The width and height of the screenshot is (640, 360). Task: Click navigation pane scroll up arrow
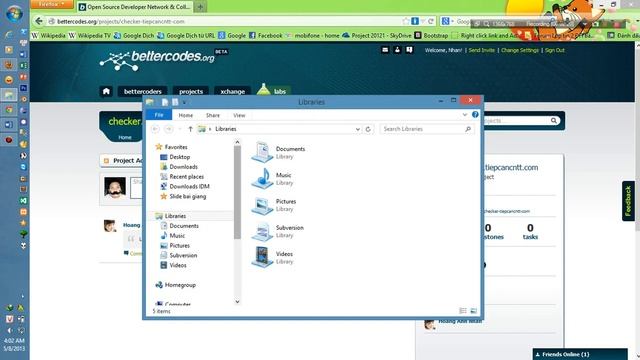pyautogui.click(x=237, y=142)
